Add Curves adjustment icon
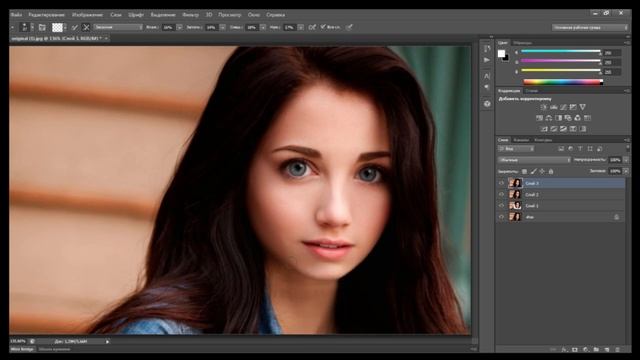Image resolution: width=640 pixels, height=360 pixels. tap(563, 107)
